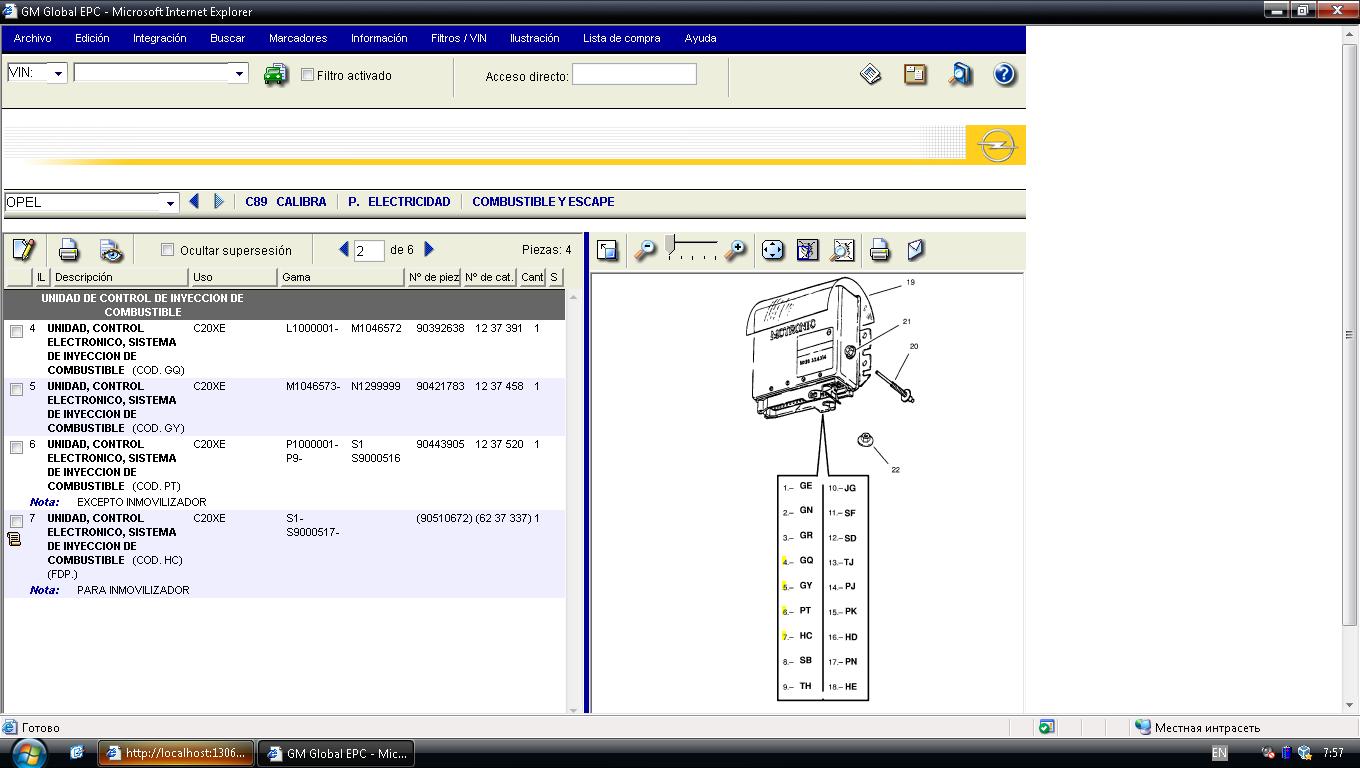1360x768 pixels.
Task: Open the Archivo menu
Action: (x=33, y=38)
